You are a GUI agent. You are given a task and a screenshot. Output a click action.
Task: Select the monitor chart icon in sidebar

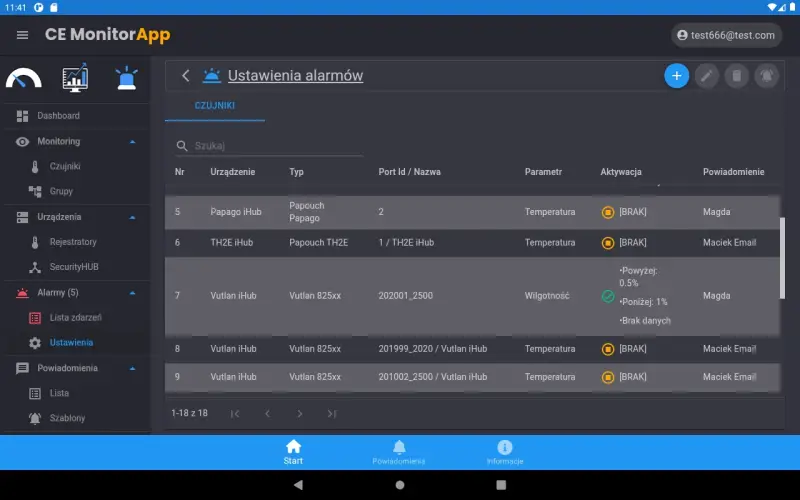pos(75,78)
